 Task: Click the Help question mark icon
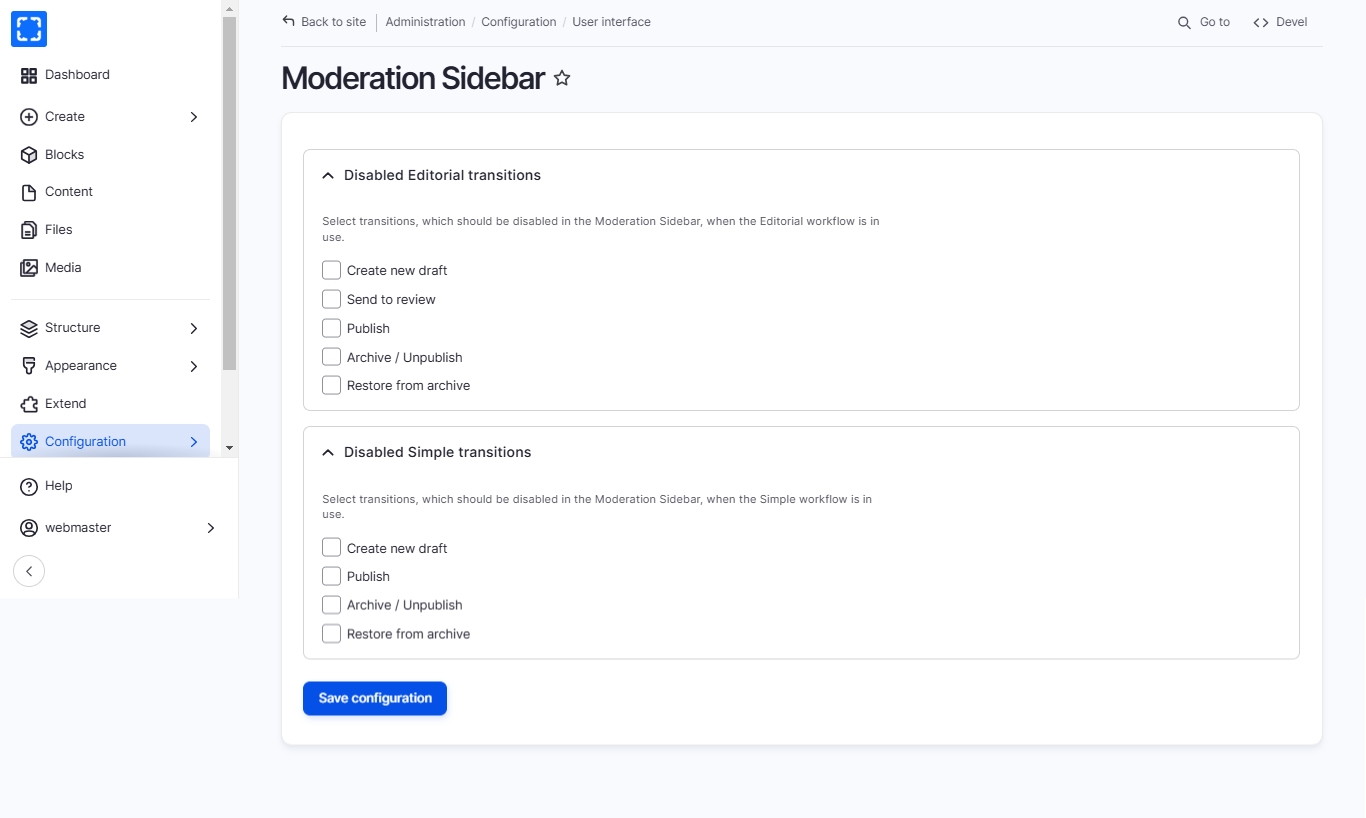point(29,486)
